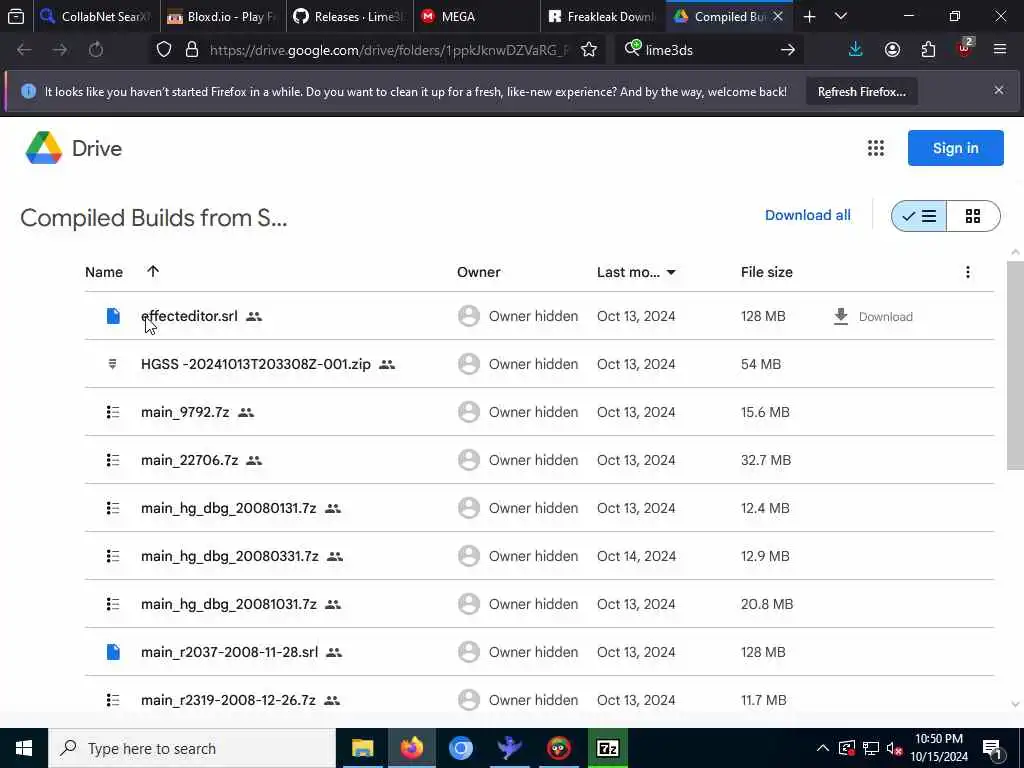Open HGSS -20241013T203308Z-001.zip file

point(256,364)
